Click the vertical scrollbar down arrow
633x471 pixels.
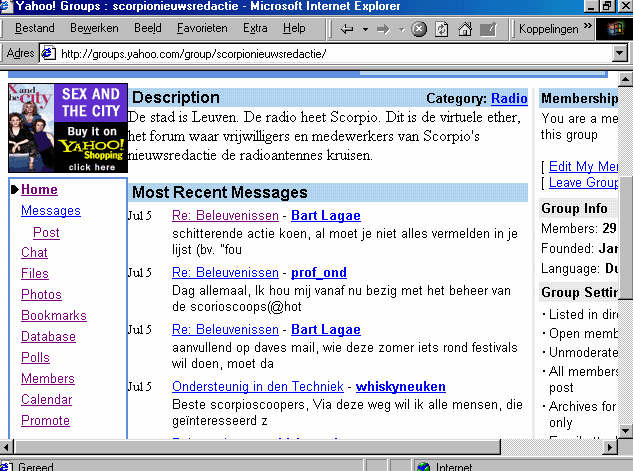[x=625, y=431]
